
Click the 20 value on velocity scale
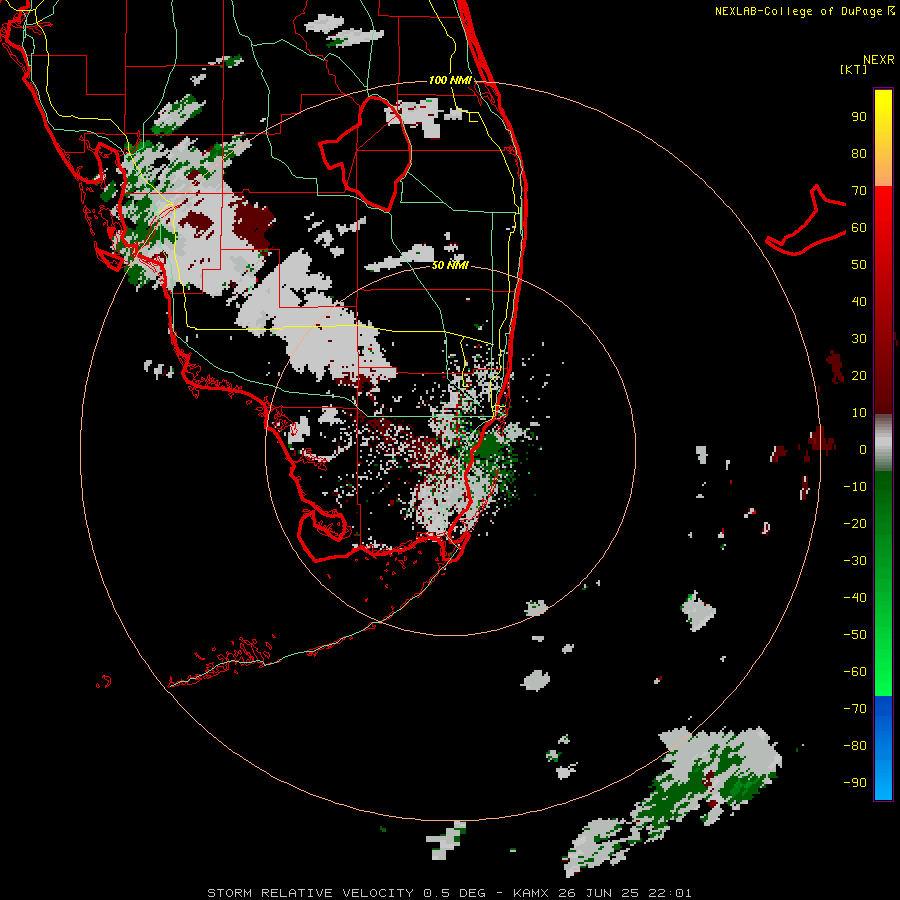859,375
